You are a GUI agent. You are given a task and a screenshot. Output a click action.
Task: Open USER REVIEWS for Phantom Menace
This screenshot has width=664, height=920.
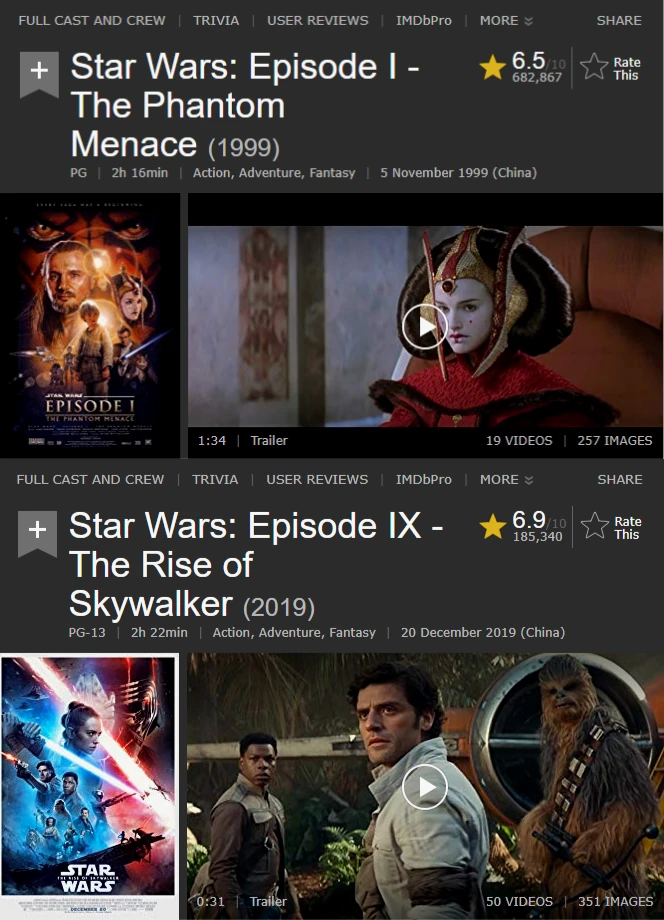(x=317, y=21)
